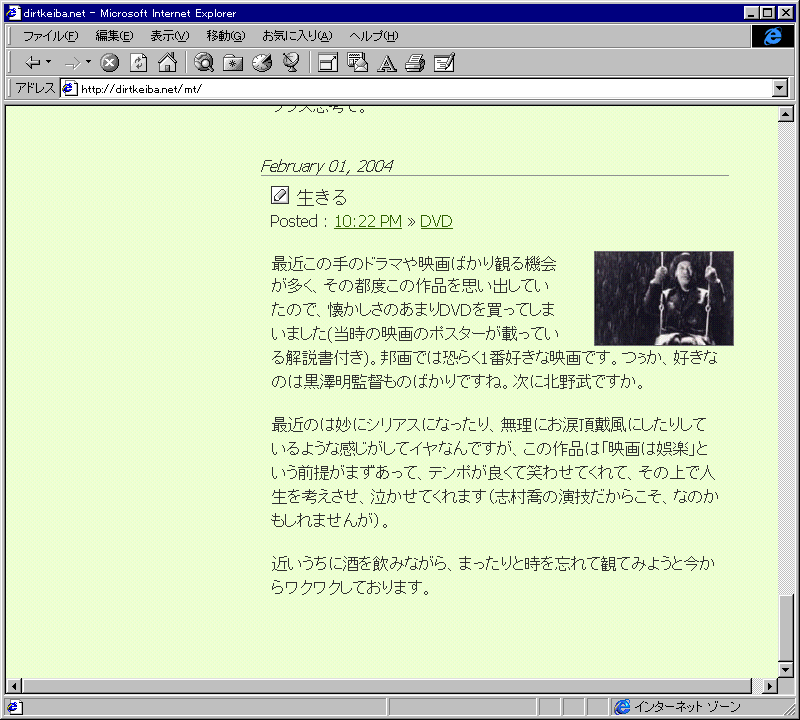Click the IE icon in the title bar
The height and width of the screenshot is (720, 800).
13,13
